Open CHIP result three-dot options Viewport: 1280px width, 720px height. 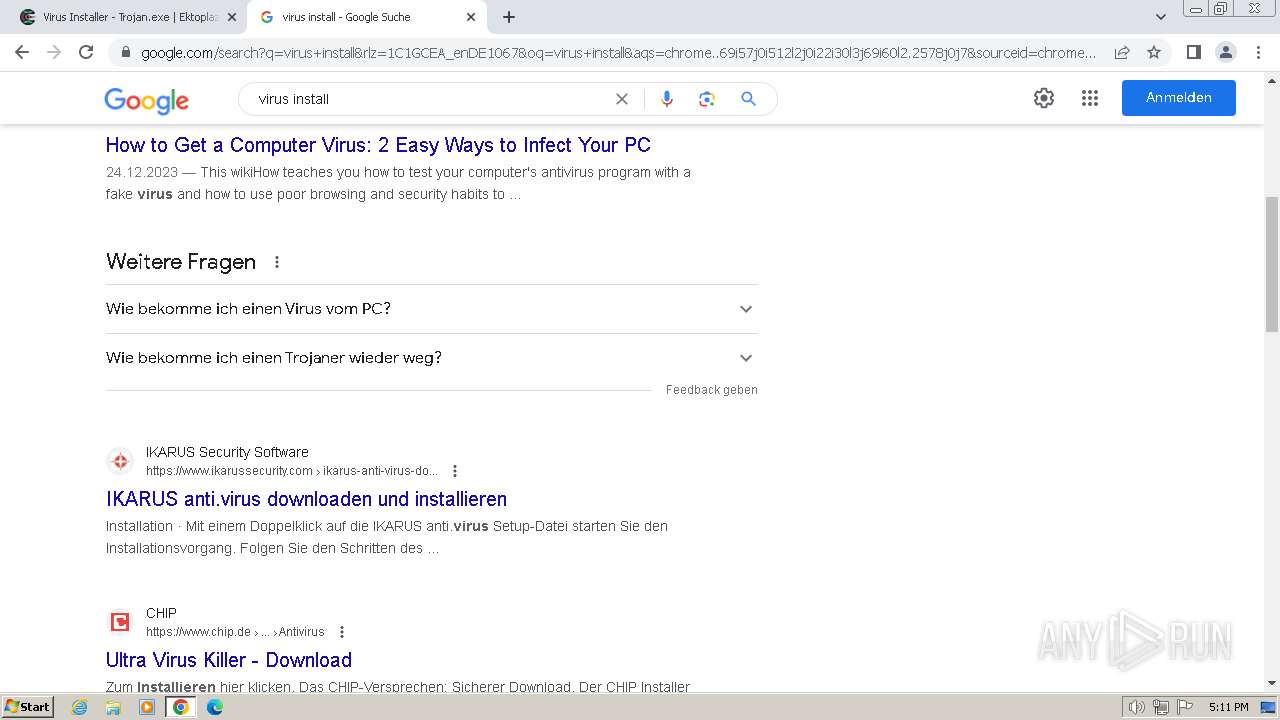pyautogui.click(x=342, y=632)
